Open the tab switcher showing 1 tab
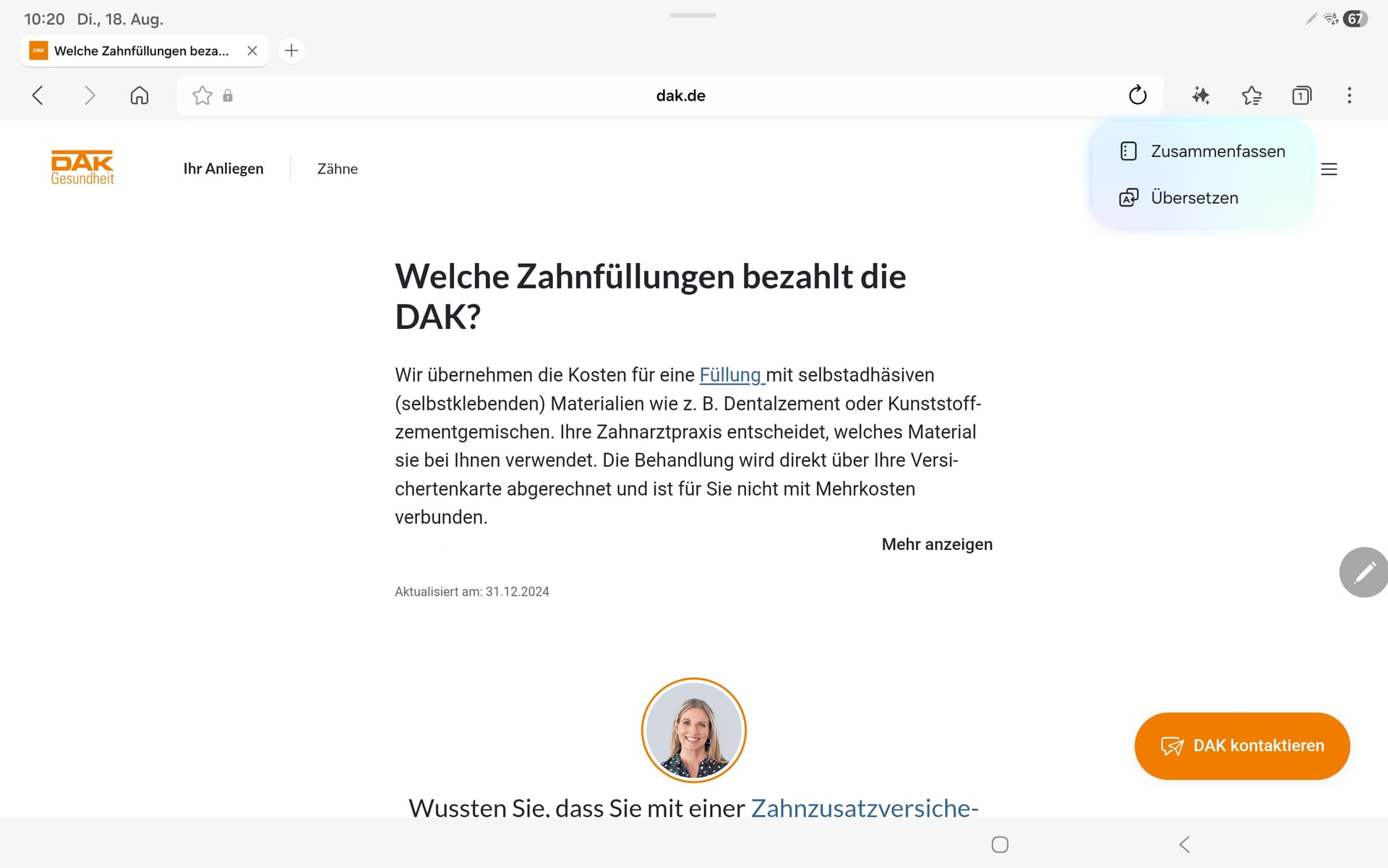 pos(1301,95)
